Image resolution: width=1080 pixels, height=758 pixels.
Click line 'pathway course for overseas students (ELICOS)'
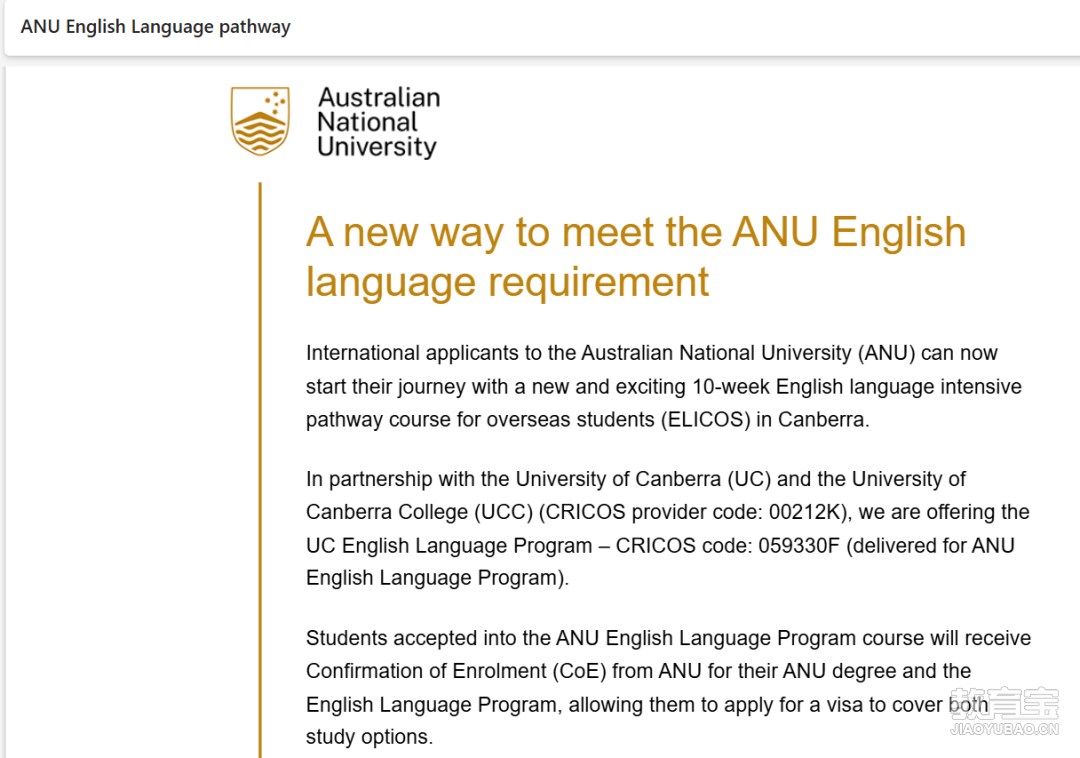coord(588,420)
